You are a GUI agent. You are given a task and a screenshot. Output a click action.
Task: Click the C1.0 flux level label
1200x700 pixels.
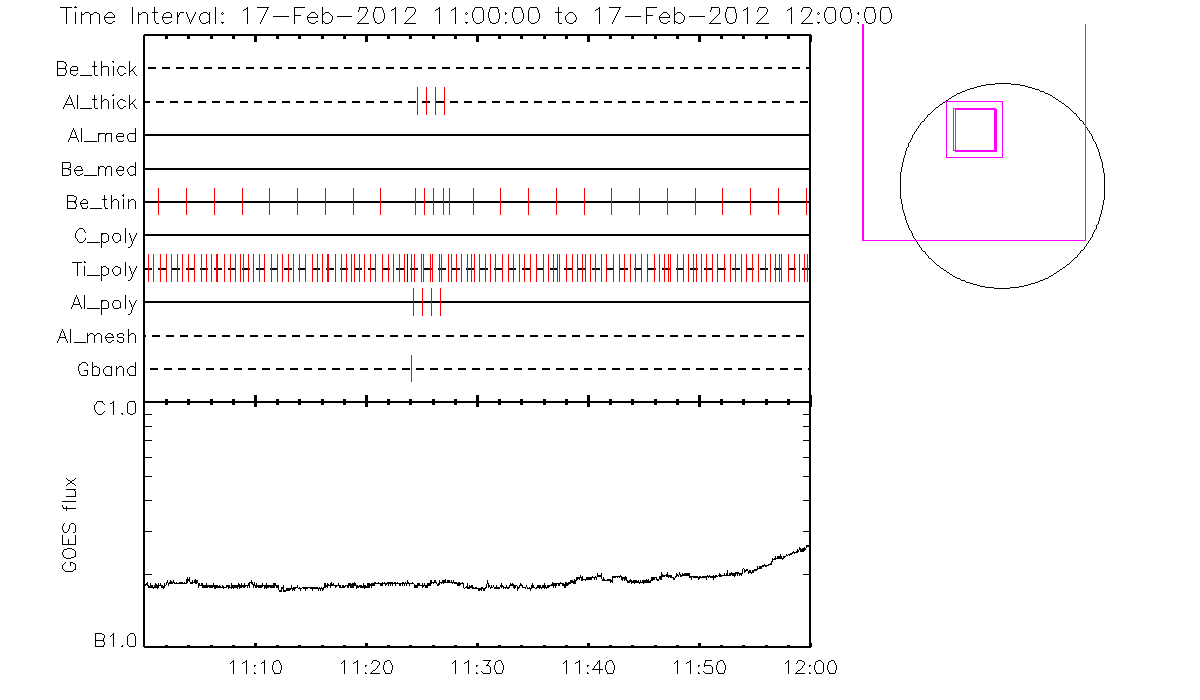click(x=116, y=408)
